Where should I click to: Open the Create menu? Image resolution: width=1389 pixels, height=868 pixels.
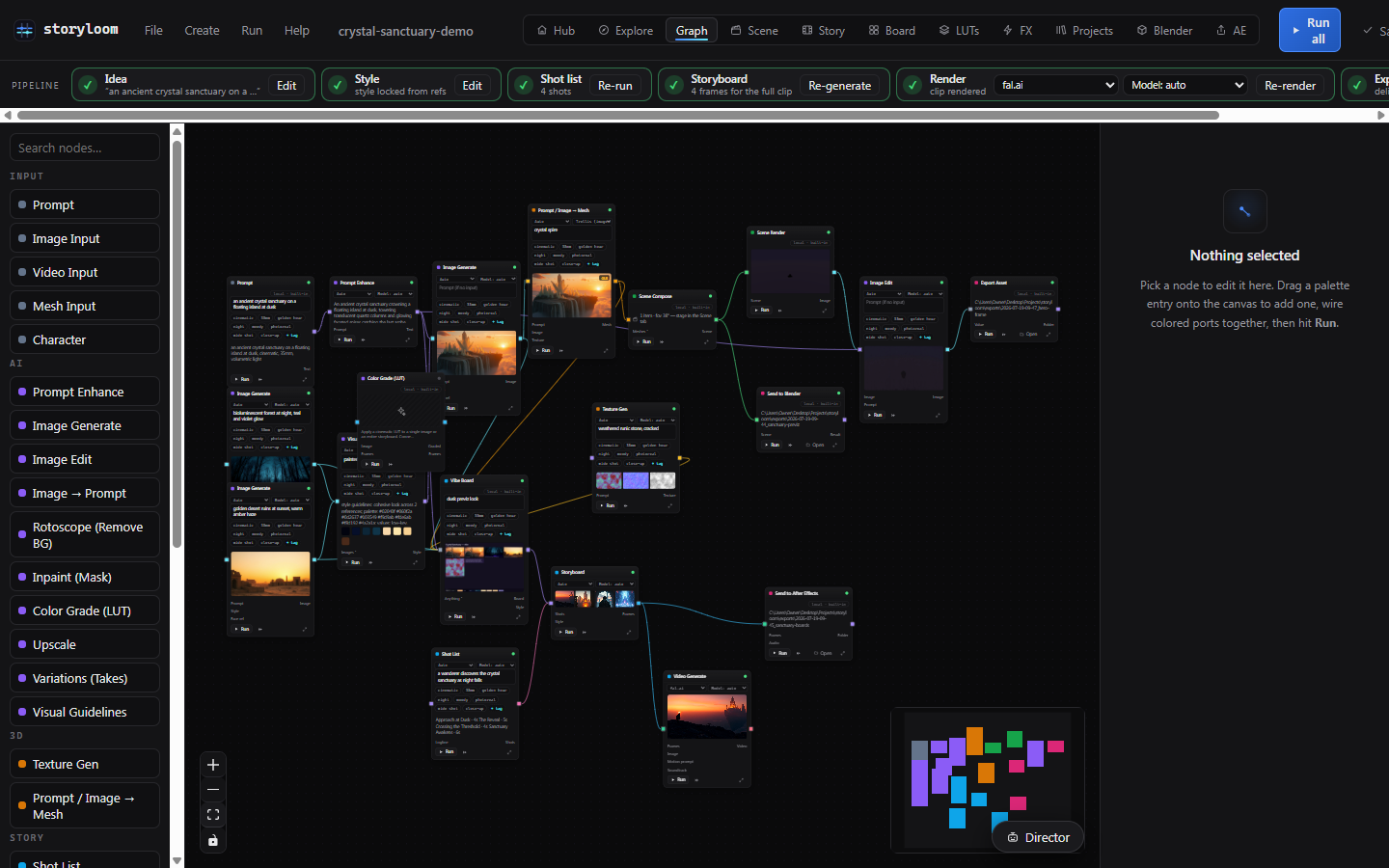coord(202,30)
